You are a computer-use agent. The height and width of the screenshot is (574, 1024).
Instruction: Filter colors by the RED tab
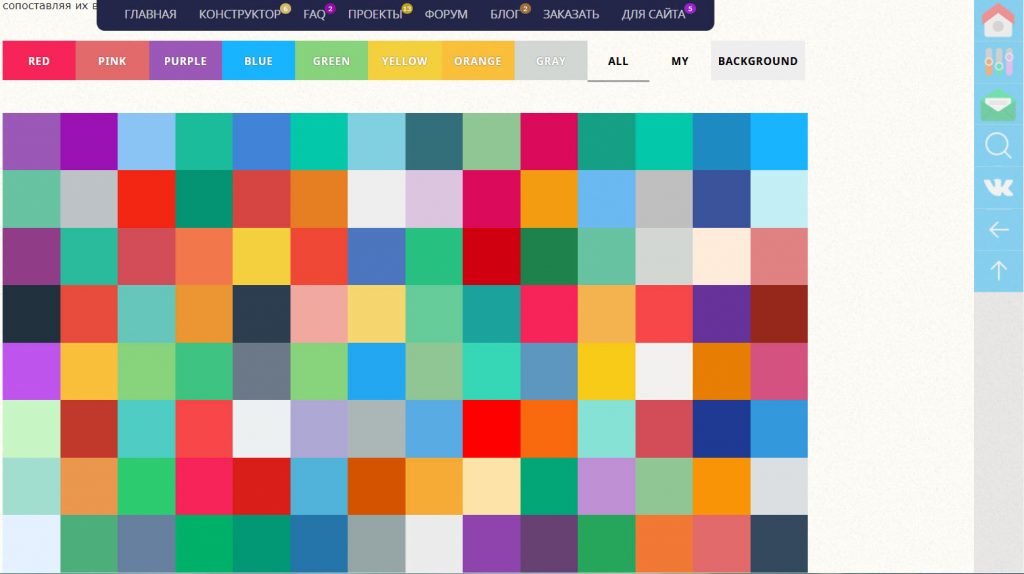pyautogui.click(x=39, y=61)
